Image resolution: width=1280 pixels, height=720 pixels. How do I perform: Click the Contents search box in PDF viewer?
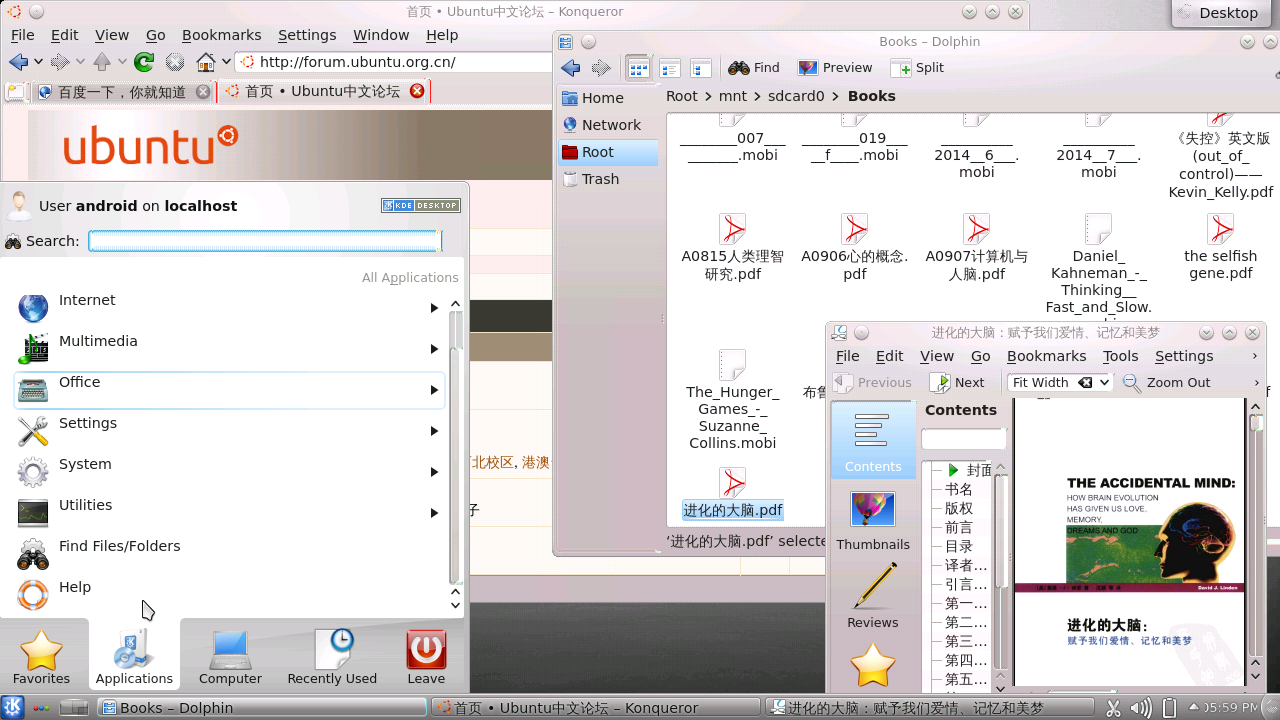[963, 440]
